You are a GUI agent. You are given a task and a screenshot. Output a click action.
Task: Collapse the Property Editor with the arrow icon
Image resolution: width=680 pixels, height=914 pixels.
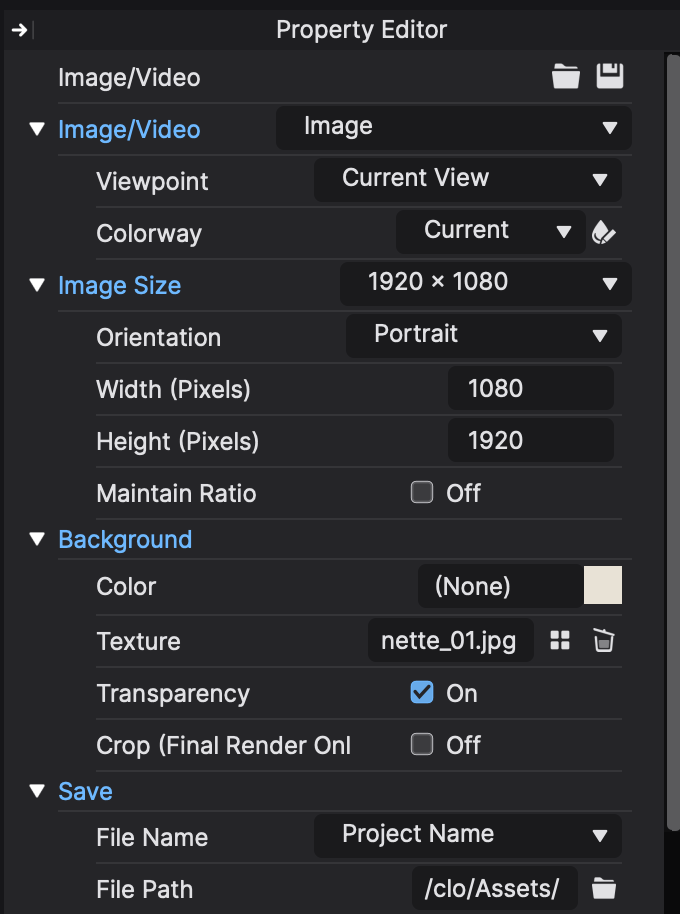coord(18,29)
